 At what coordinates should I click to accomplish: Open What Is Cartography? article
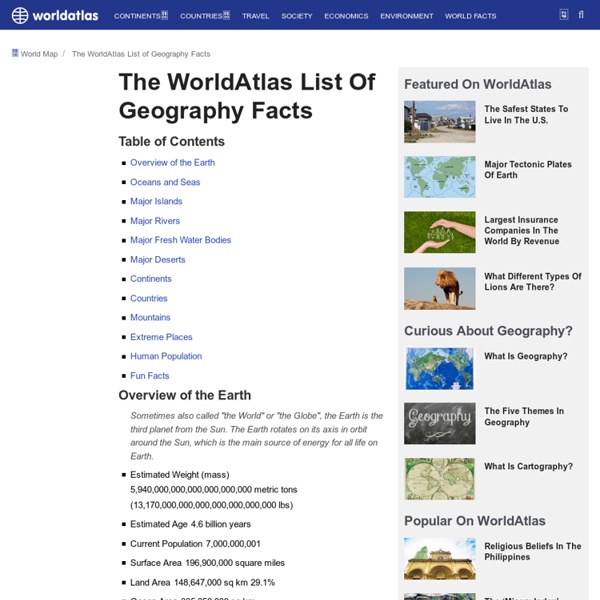528,466
